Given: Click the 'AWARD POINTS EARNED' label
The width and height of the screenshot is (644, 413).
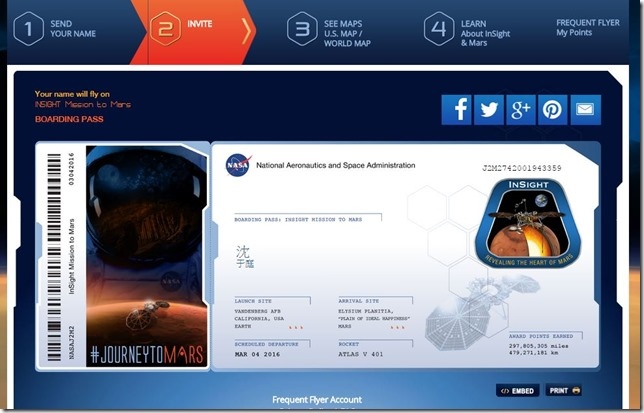Looking at the screenshot, I should click(541, 336).
